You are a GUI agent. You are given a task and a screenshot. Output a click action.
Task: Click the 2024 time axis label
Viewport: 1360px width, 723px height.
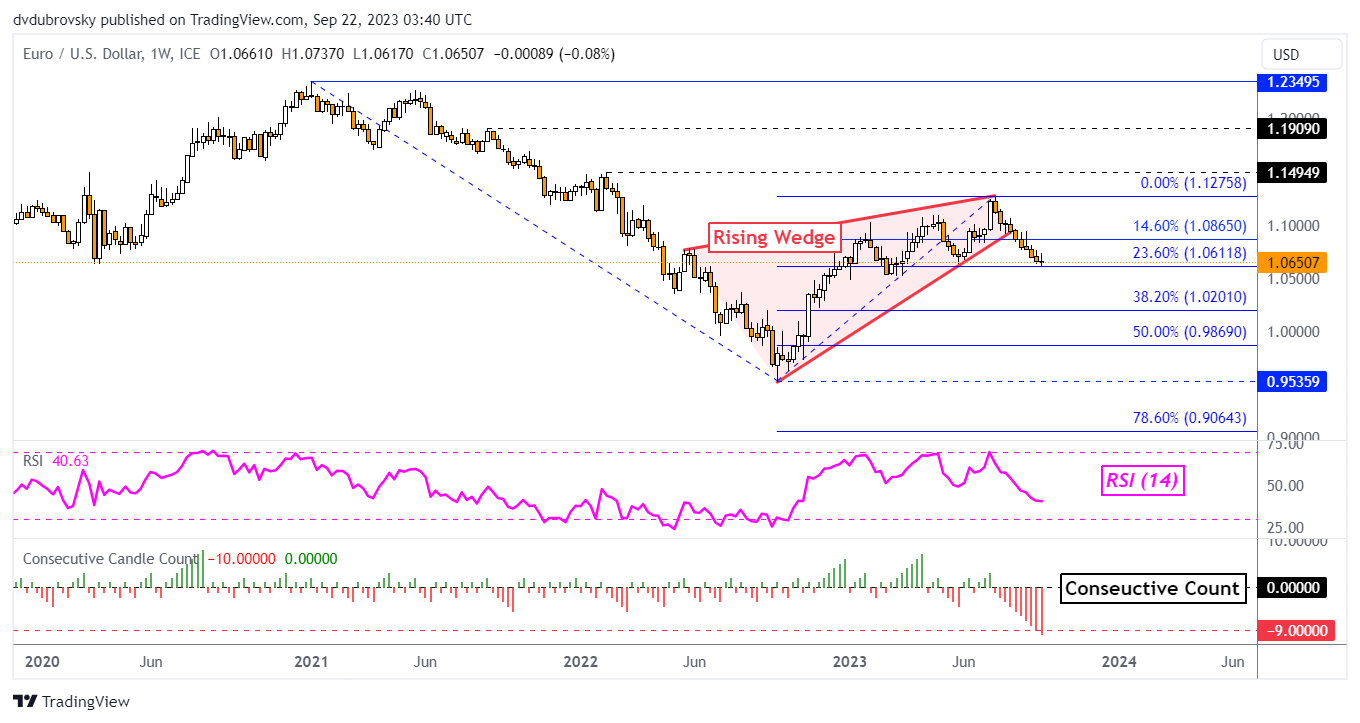pos(1119,661)
